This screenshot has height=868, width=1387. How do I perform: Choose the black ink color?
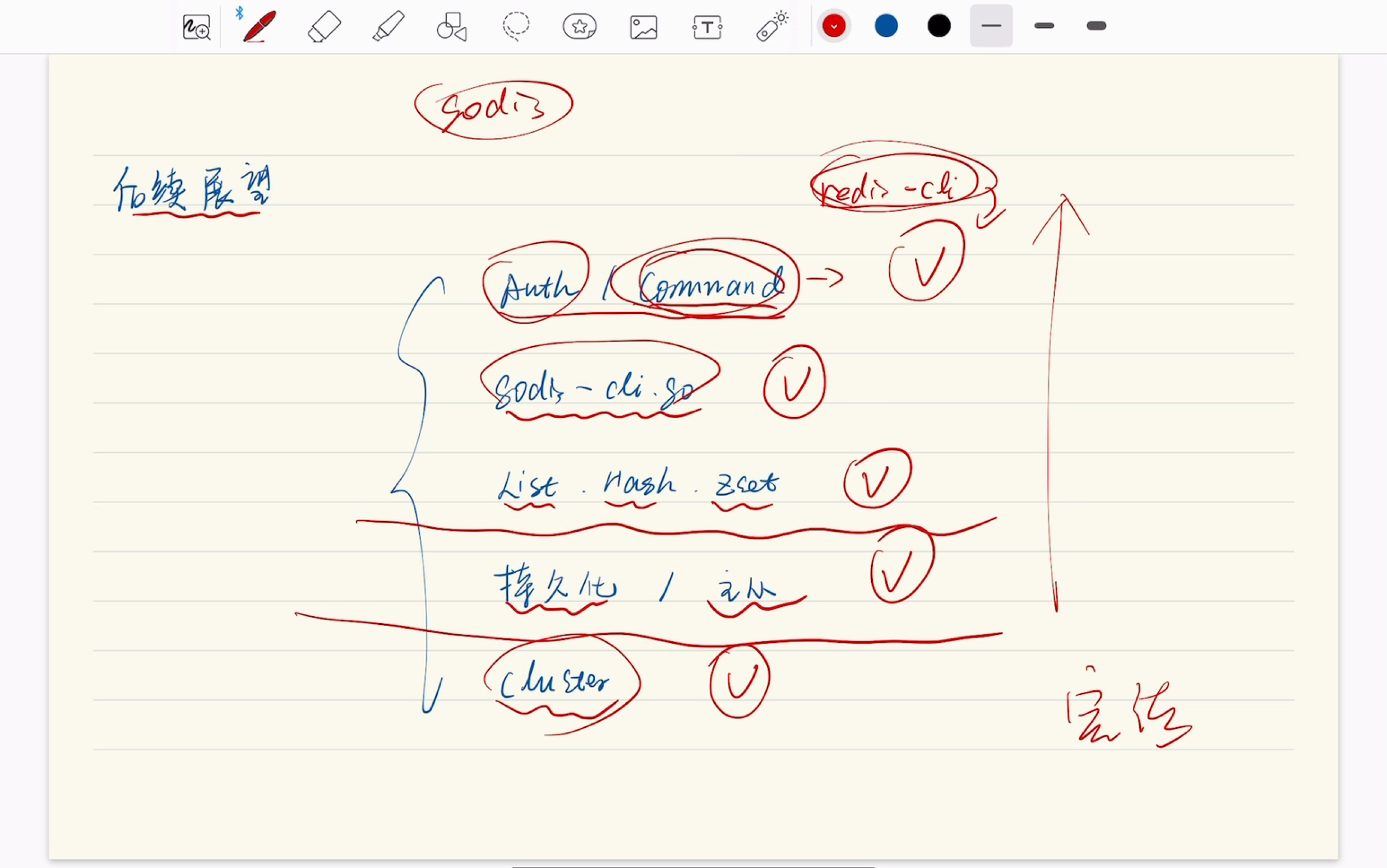coord(938,25)
